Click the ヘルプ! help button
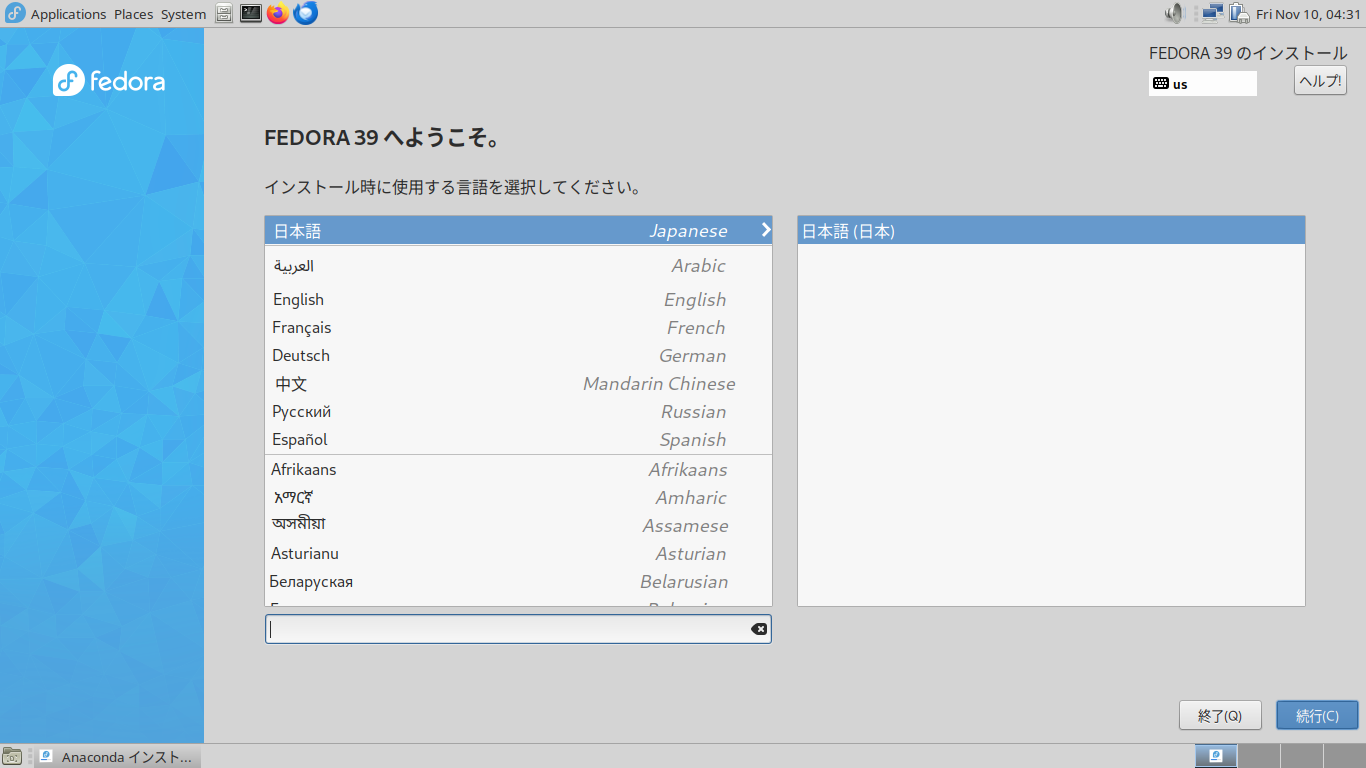This screenshot has width=1366, height=768. (x=1320, y=81)
